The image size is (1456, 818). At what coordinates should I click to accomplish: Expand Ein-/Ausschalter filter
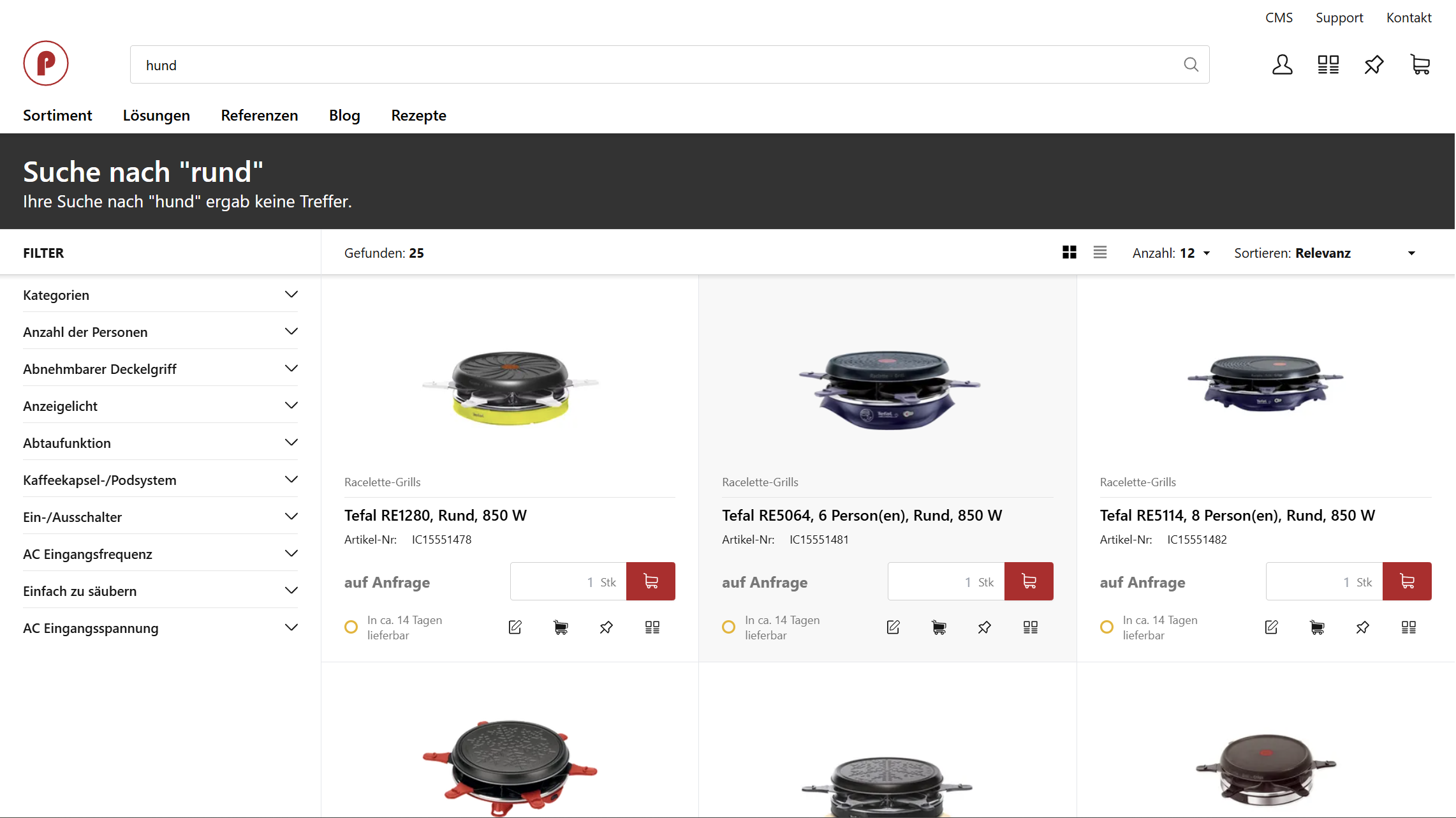coord(160,517)
